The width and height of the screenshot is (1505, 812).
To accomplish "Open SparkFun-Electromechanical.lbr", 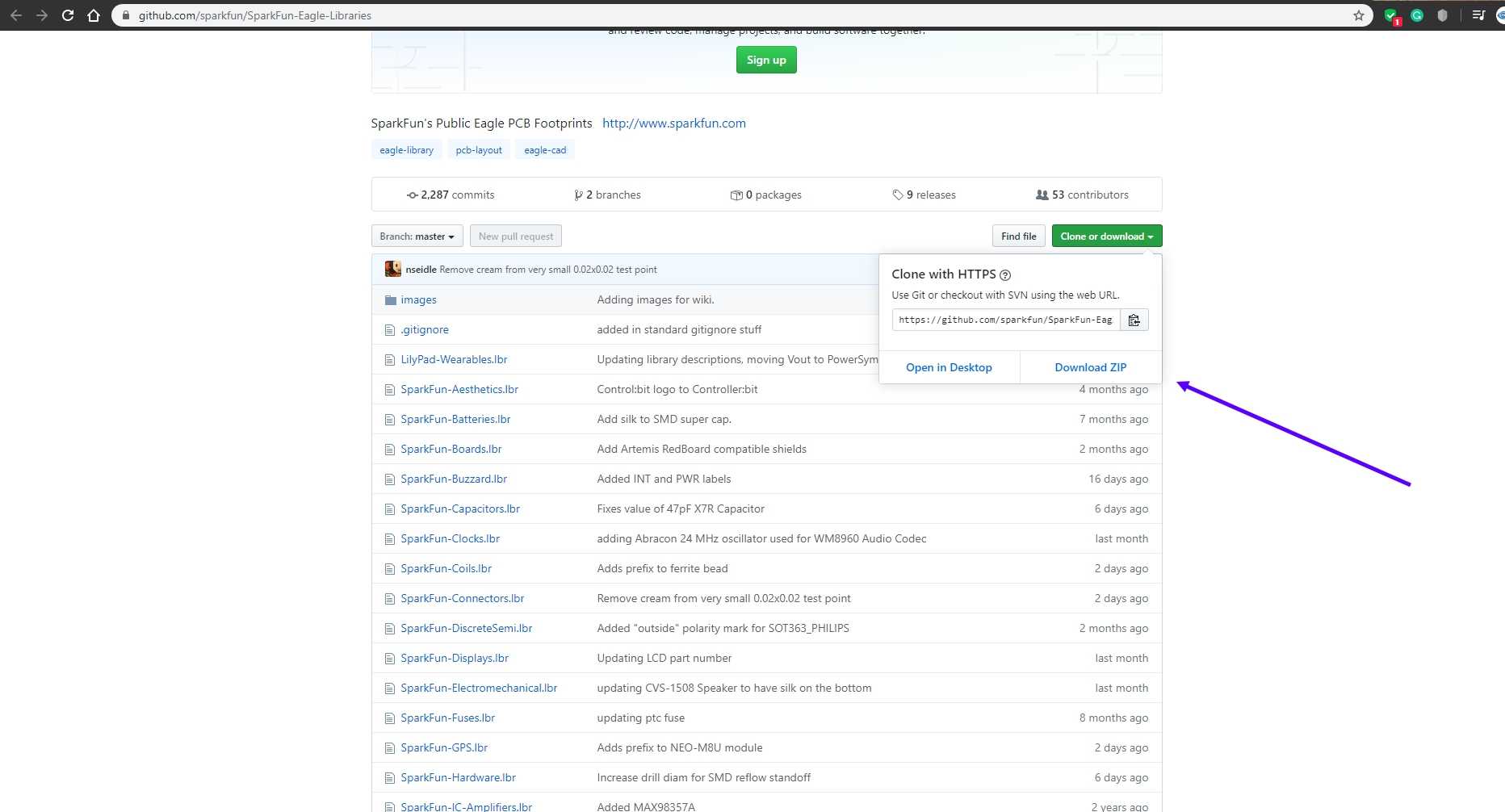I will [479, 688].
